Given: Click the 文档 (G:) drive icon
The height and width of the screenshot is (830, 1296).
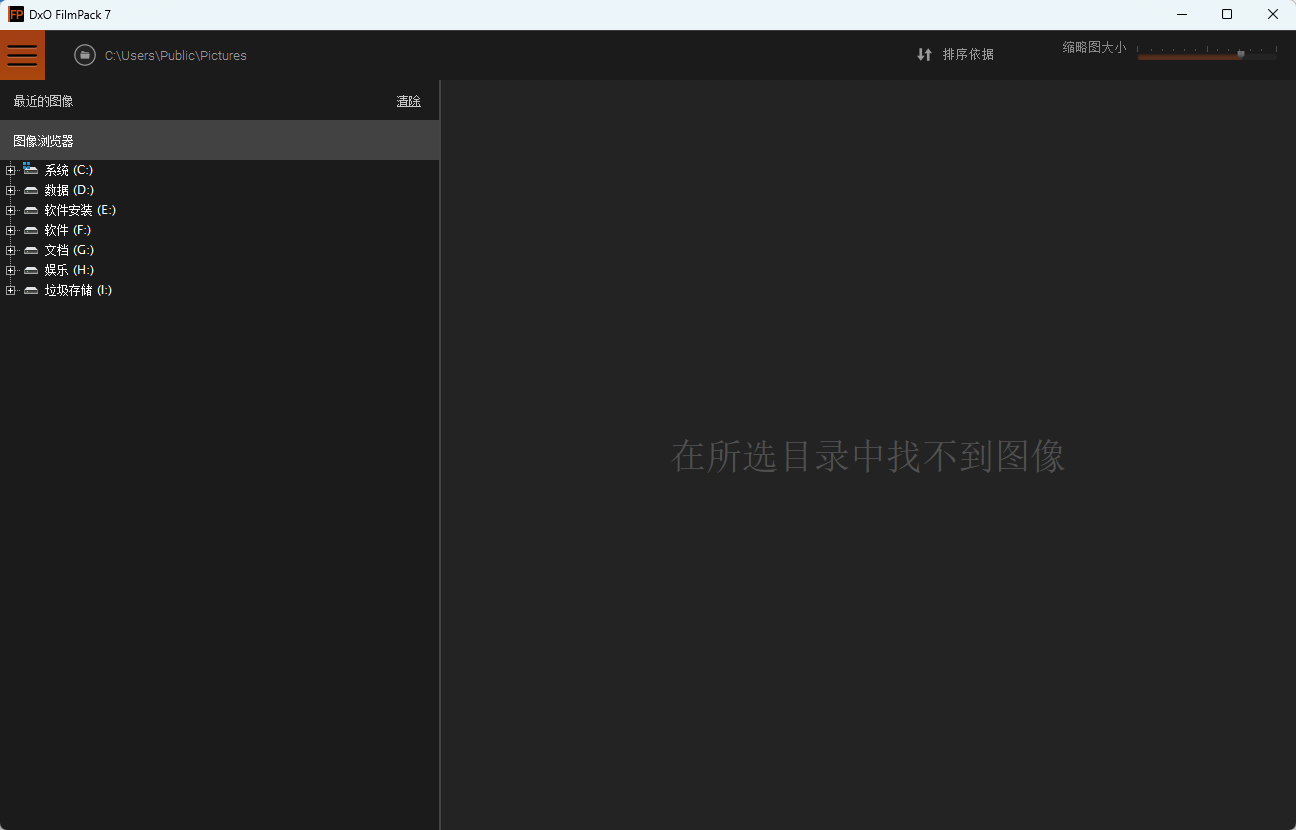Looking at the screenshot, I should coord(31,250).
